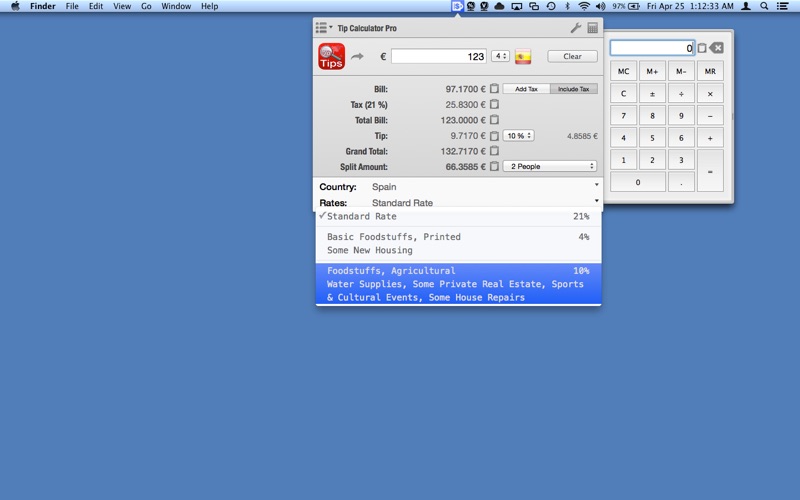Image resolution: width=800 pixels, height=500 pixels.
Task: Click the plus-minus ± calculator key
Action: point(652,94)
